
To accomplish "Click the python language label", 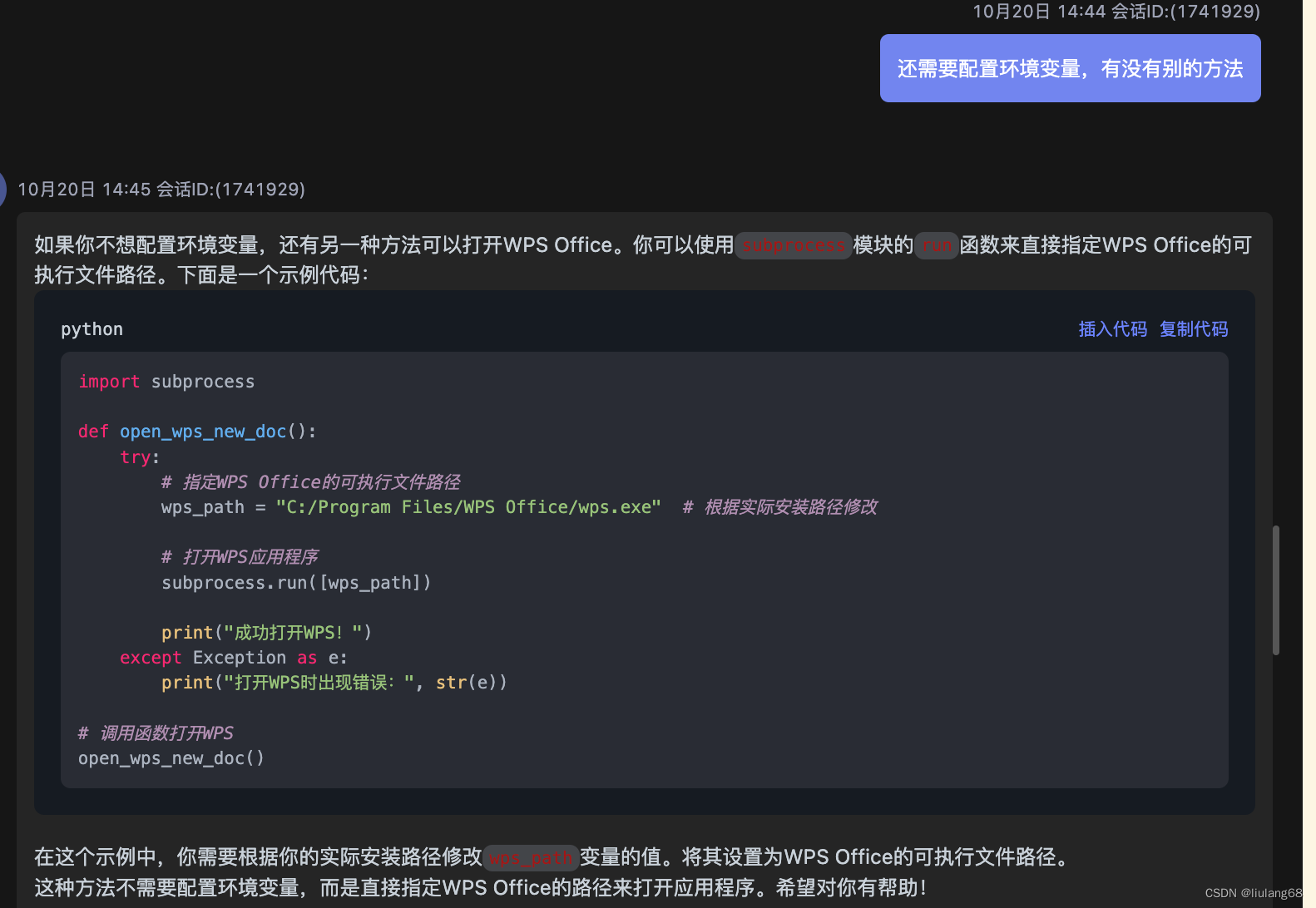I will tap(92, 329).
